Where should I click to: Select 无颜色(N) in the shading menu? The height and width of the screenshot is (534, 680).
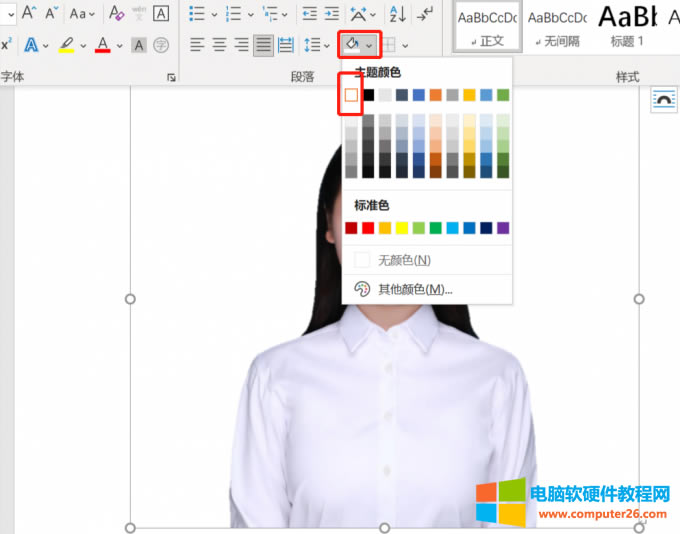[x=404, y=260]
